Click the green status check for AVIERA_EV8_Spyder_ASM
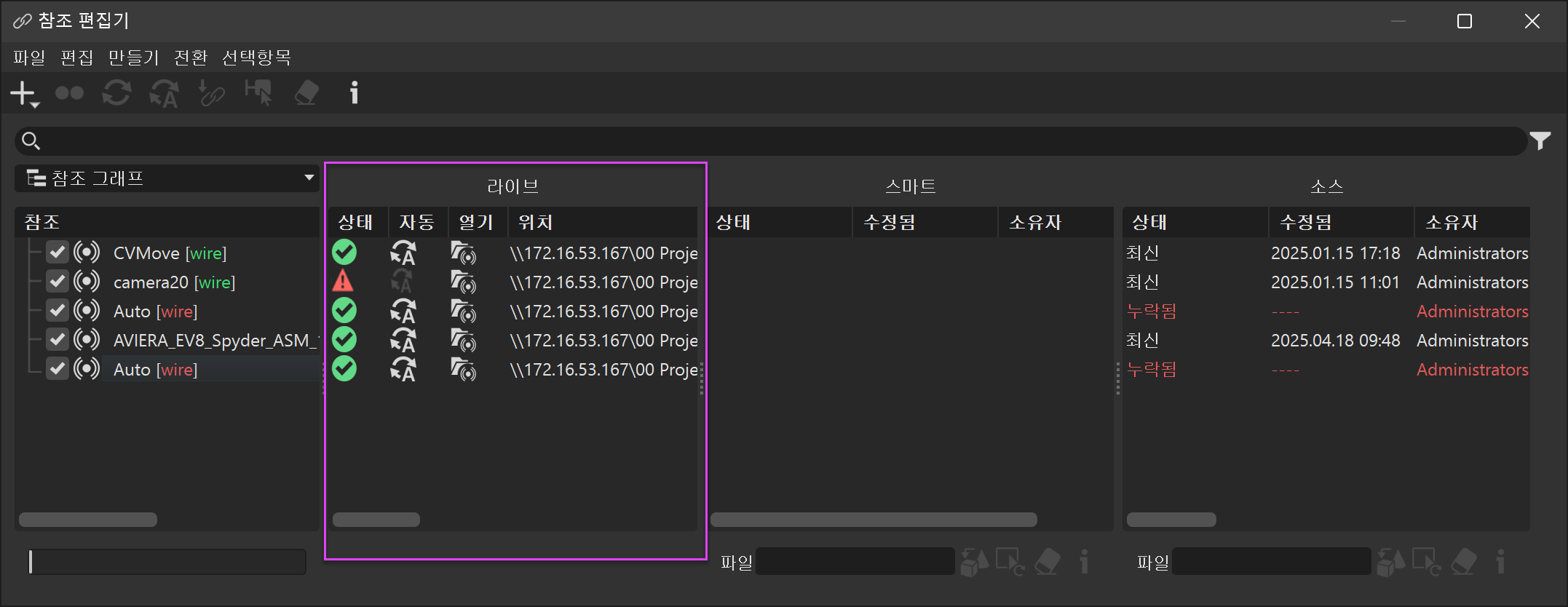The image size is (1568, 607). pyautogui.click(x=344, y=340)
